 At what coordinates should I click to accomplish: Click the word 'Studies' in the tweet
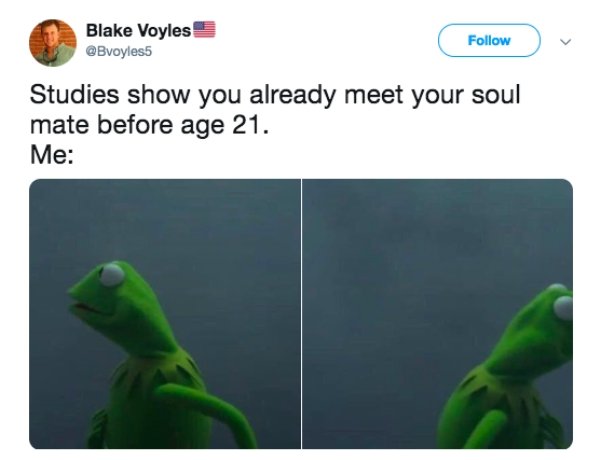[x=74, y=94]
